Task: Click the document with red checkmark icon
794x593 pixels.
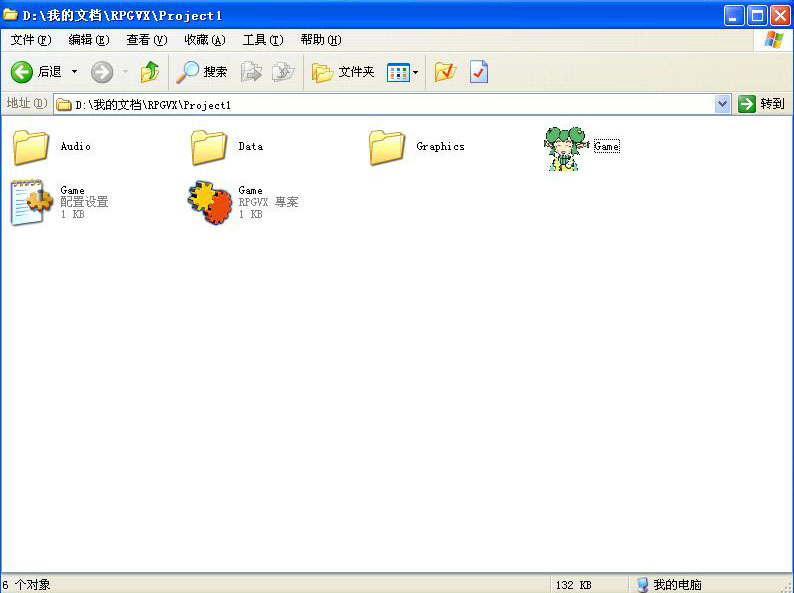Action: click(479, 72)
